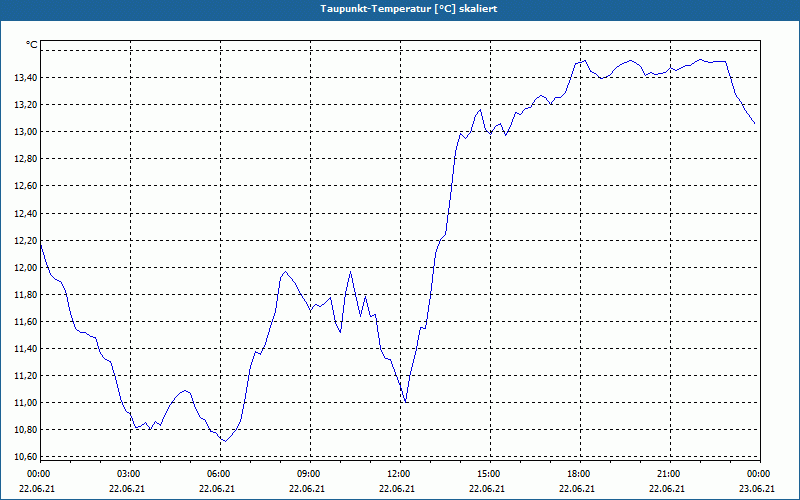Click the 11,80 y-axis label
The image size is (800, 500).
pyautogui.click(x=25, y=294)
